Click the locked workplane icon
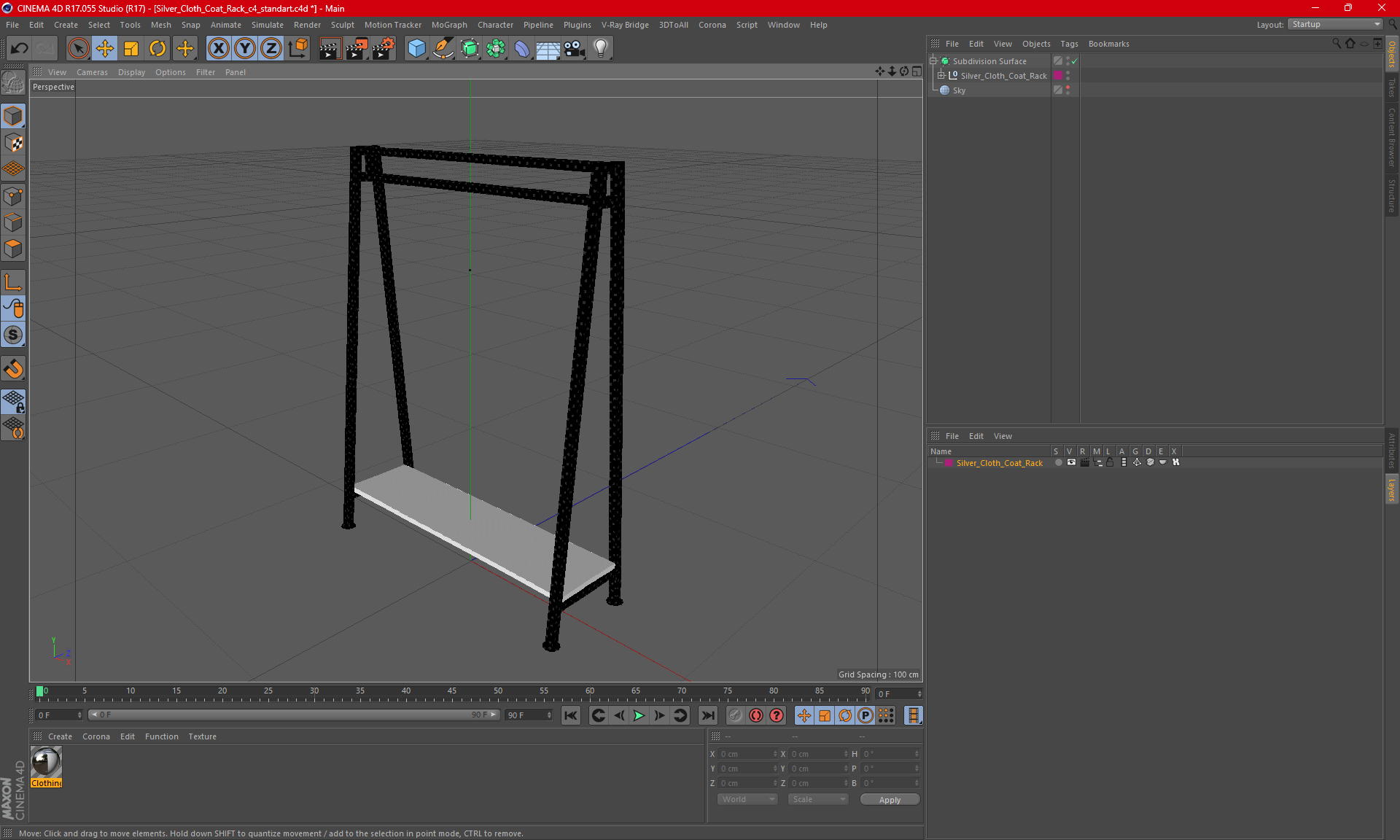The width and height of the screenshot is (1400, 840). tap(13, 401)
